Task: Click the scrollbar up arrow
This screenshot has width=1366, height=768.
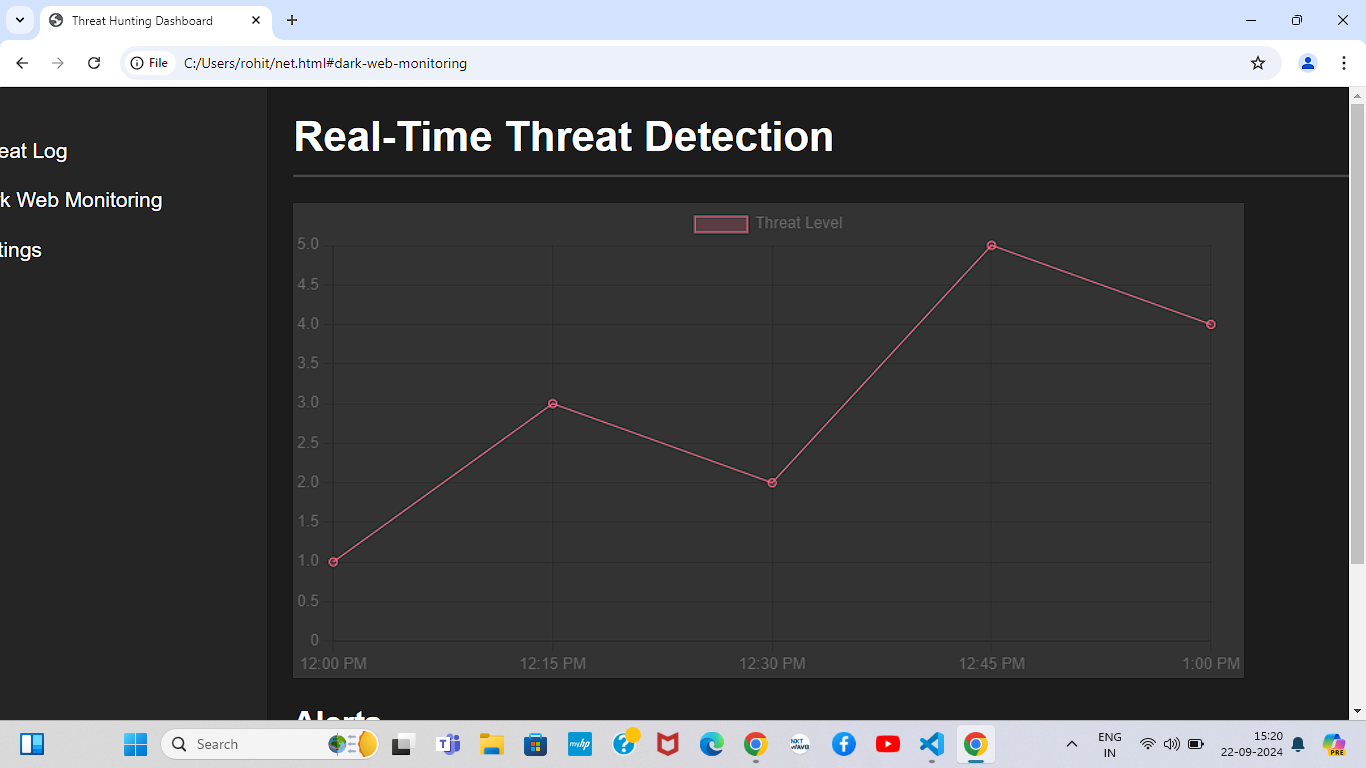Action: (1357, 95)
